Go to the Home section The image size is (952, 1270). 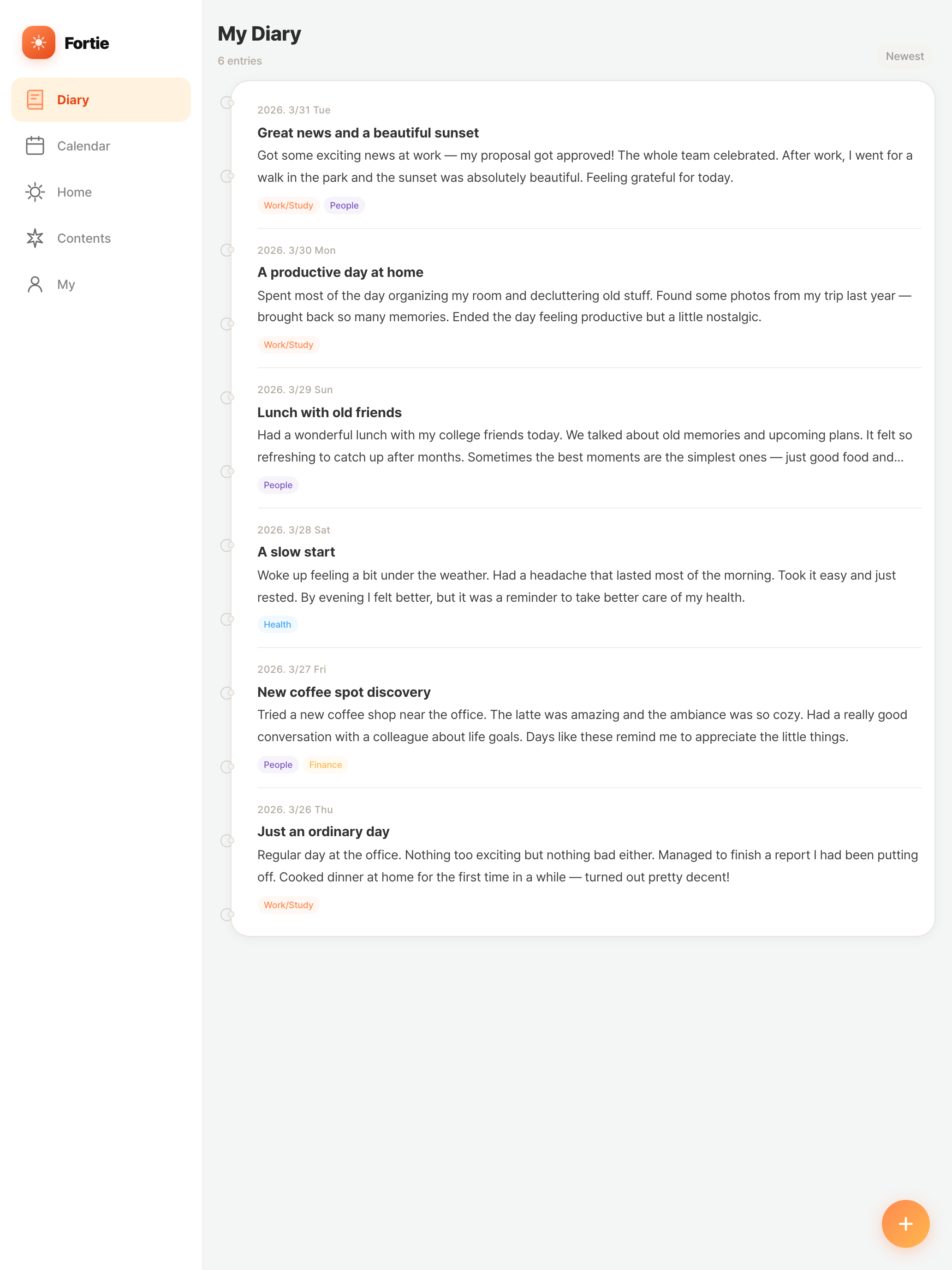[101, 192]
